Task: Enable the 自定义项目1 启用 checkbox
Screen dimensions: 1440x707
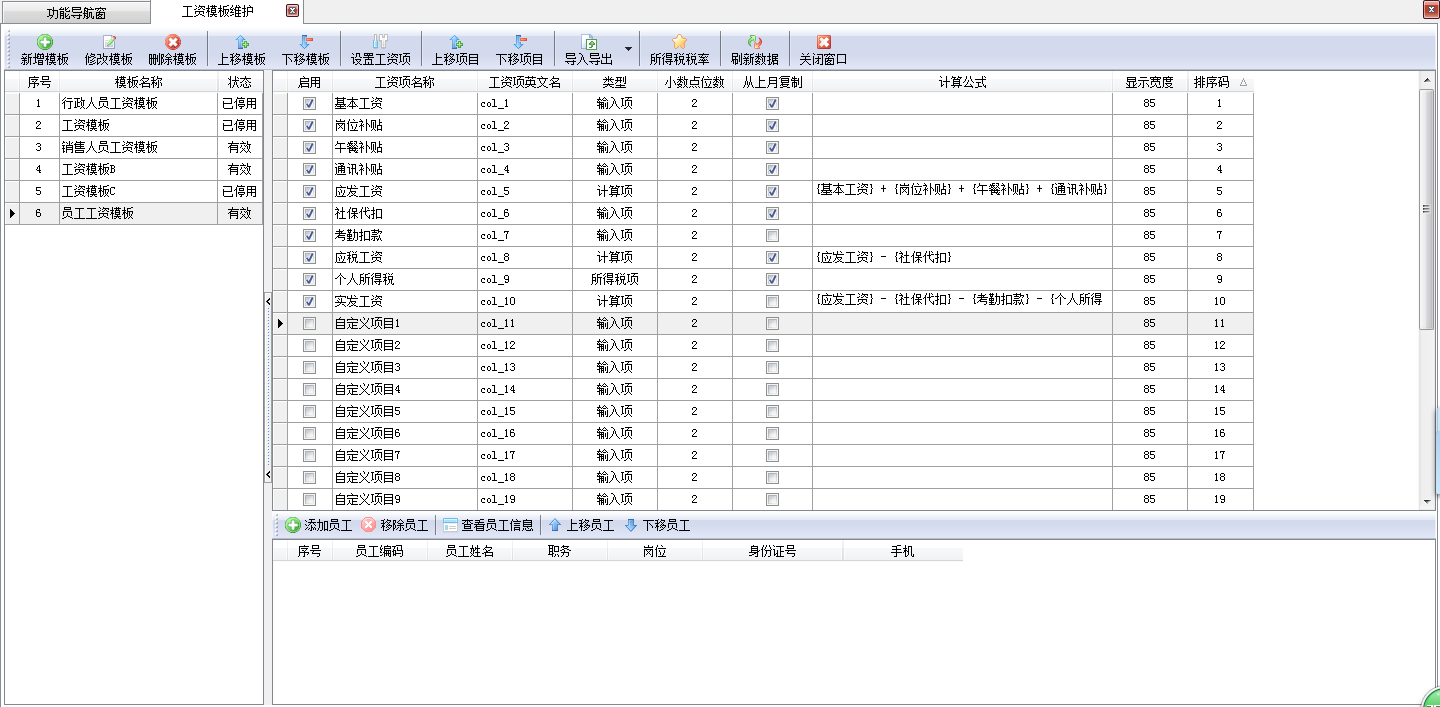Action: [309, 323]
